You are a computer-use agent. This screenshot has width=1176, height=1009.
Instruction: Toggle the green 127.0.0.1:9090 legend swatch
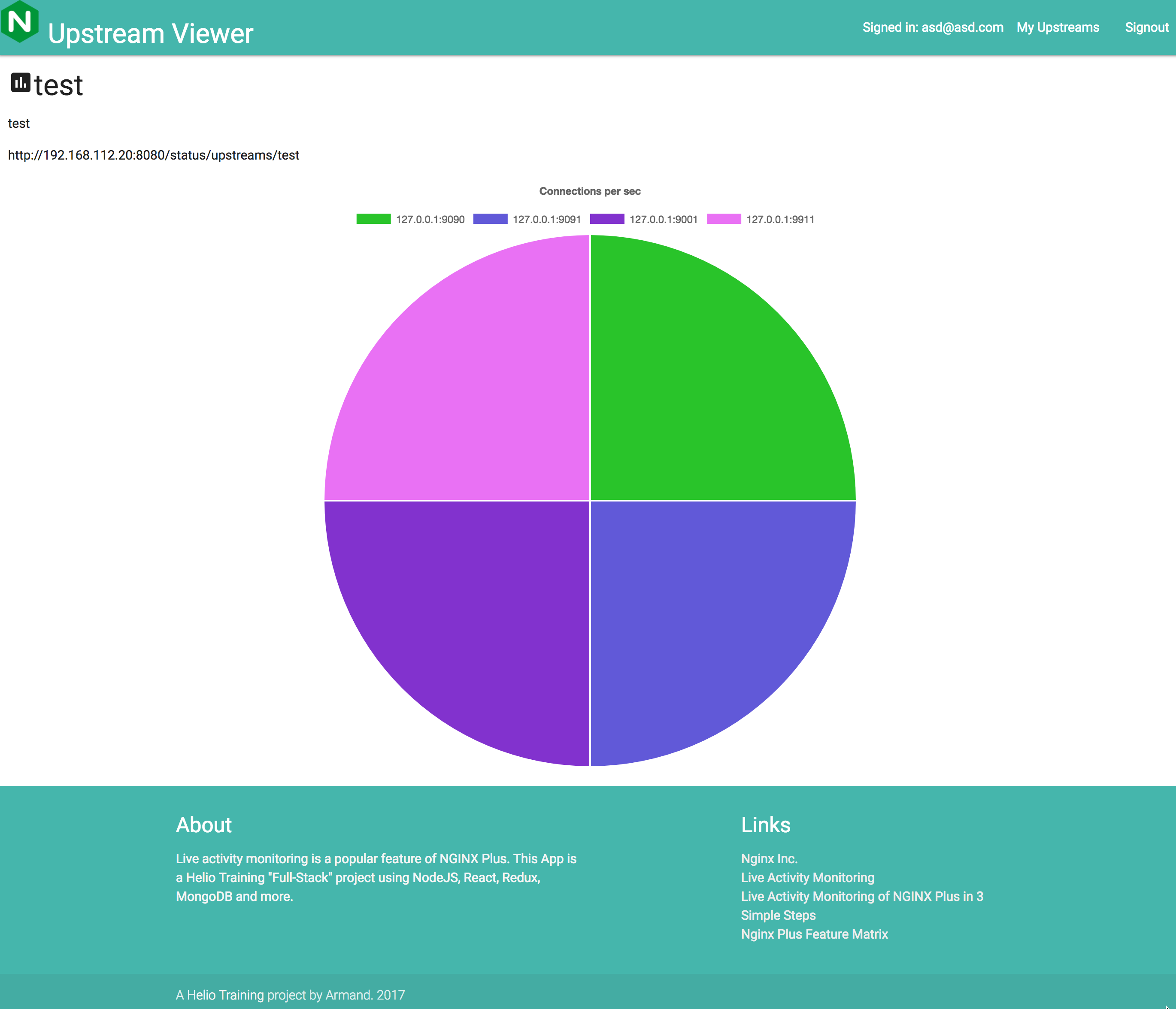point(373,219)
